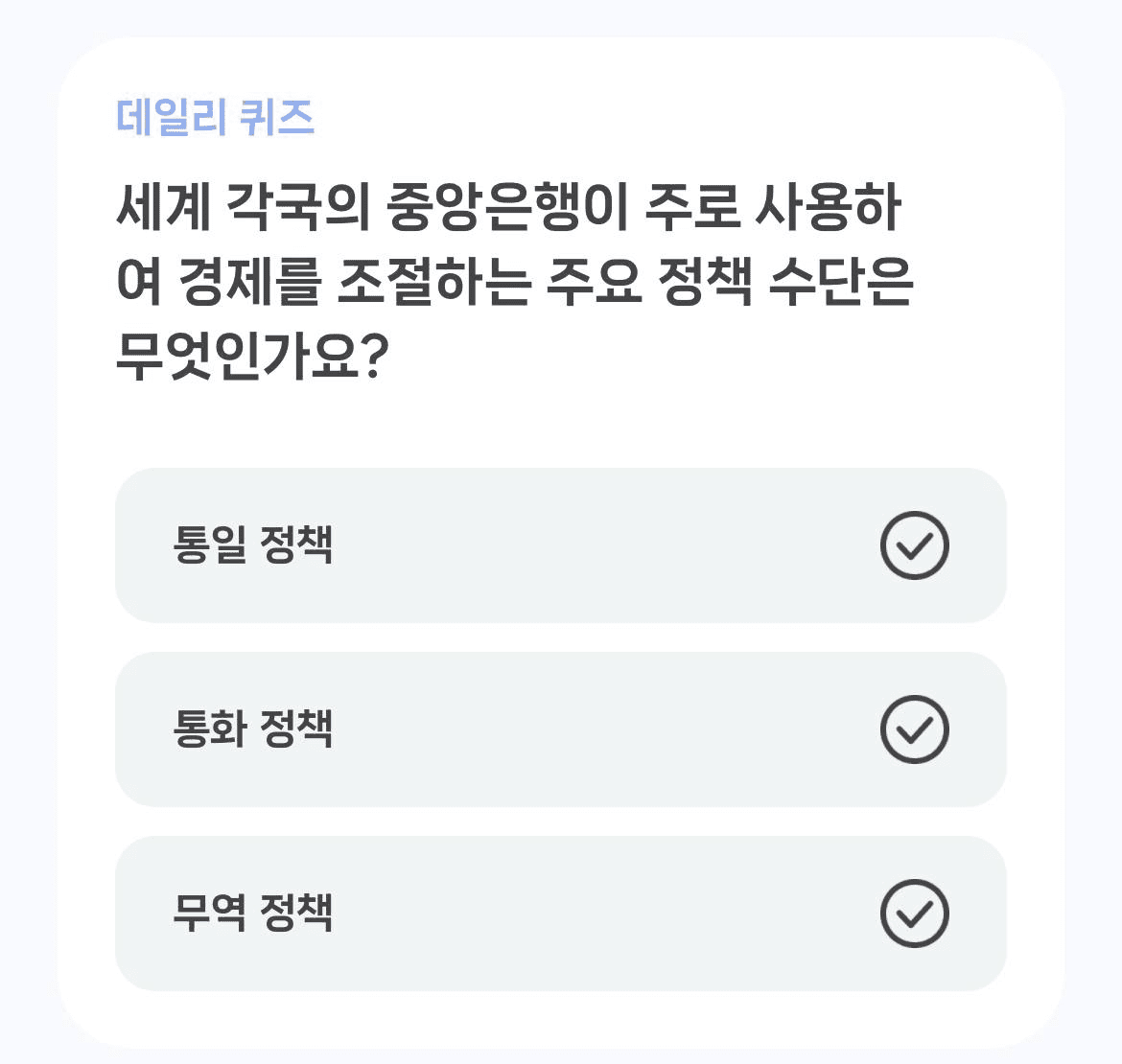This screenshot has width=1122, height=1064.
Task: Click the check icon beside 통일 정책
Action: 915,545
